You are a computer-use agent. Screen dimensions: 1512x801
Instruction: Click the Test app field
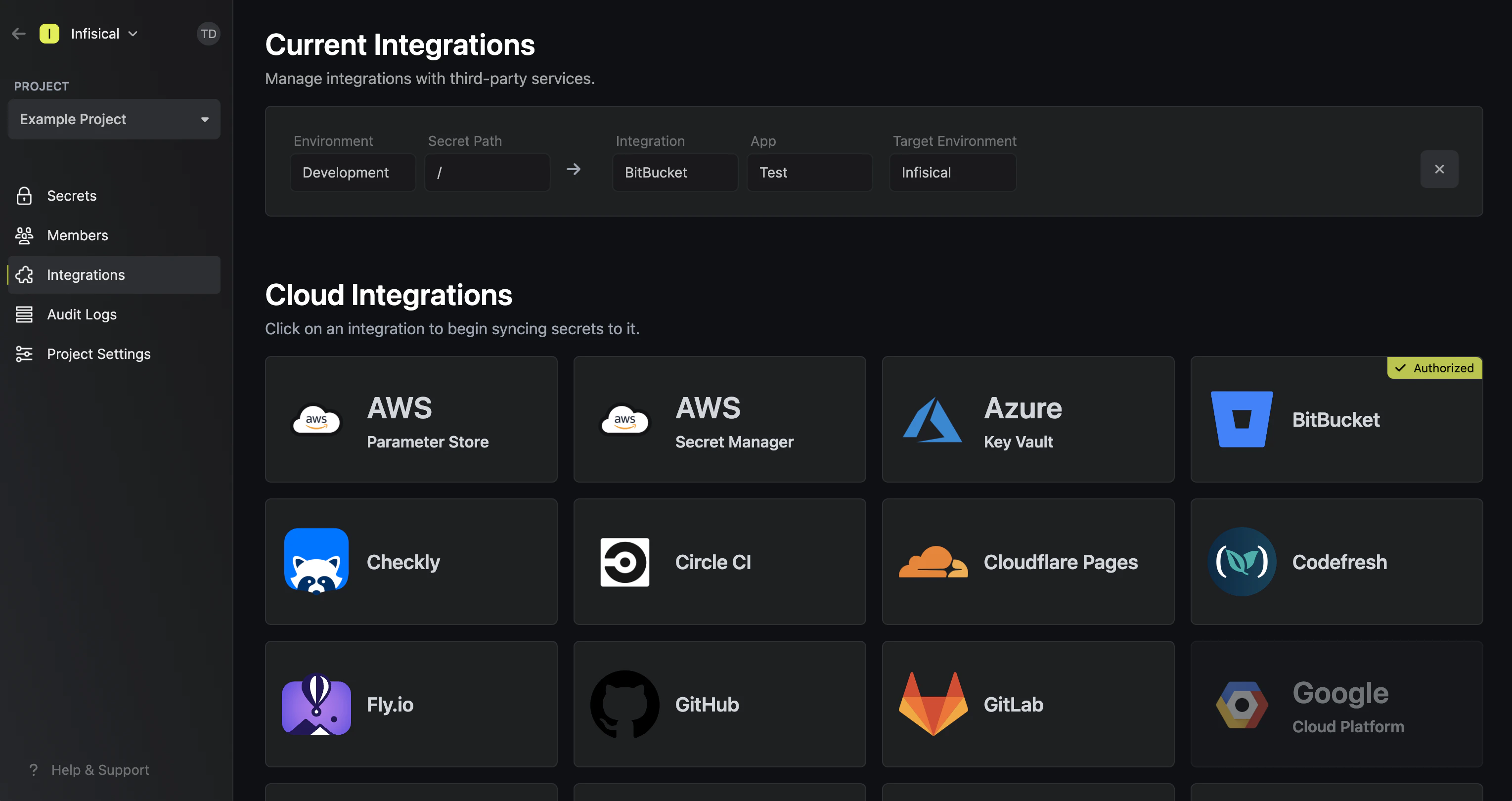pyautogui.click(x=809, y=173)
